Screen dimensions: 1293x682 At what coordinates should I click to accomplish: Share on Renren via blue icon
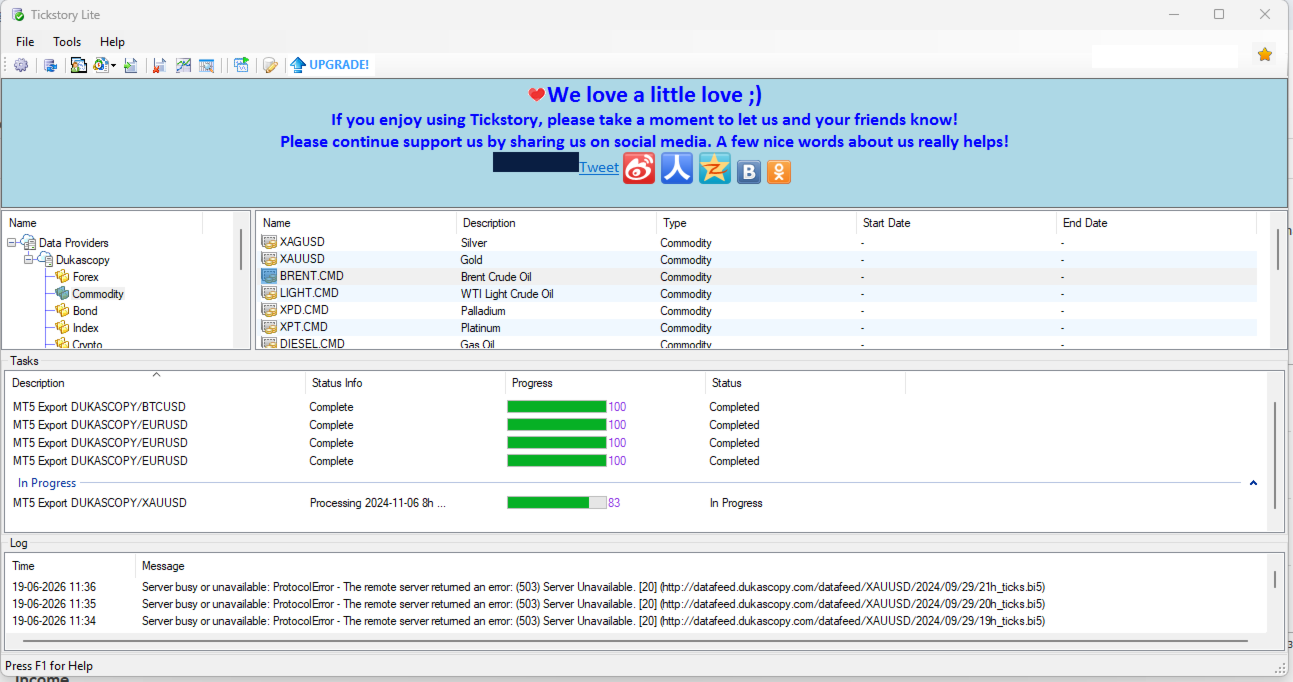click(x=677, y=168)
